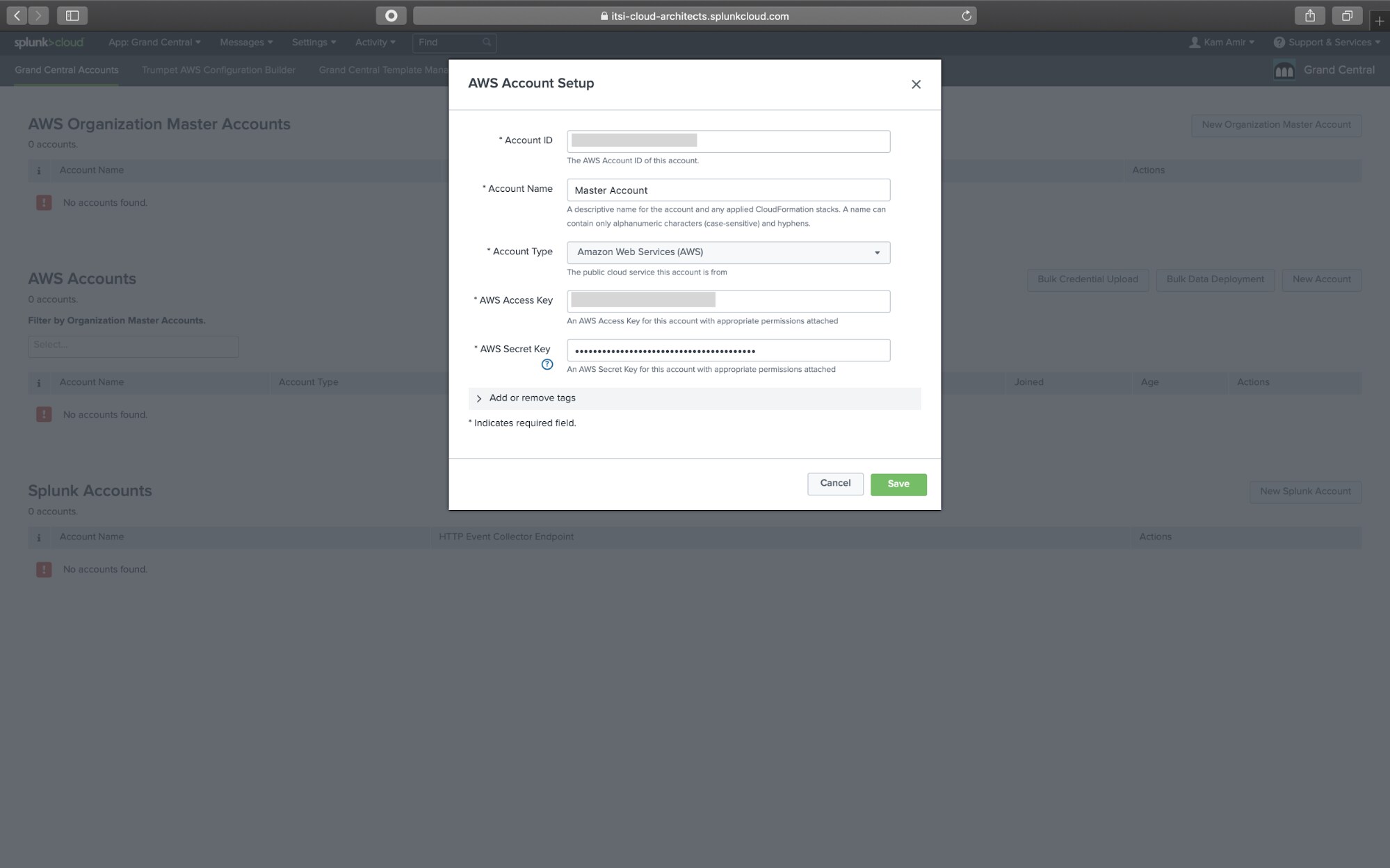The height and width of the screenshot is (868, 1390).
Task: Click the Grand Central app title text
Action: (1339, 70)
